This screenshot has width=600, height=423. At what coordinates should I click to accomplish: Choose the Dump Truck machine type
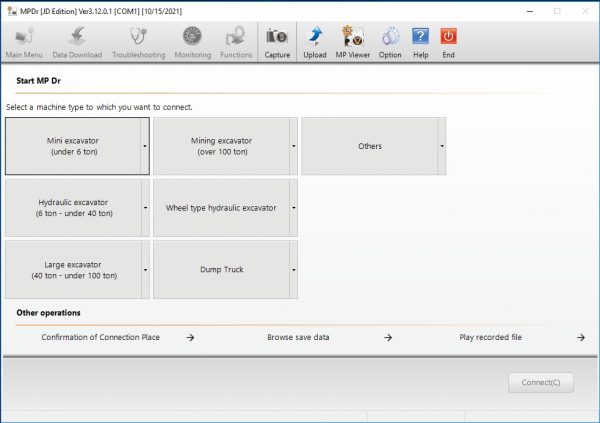pyautogui.click(x=221, y=270)
